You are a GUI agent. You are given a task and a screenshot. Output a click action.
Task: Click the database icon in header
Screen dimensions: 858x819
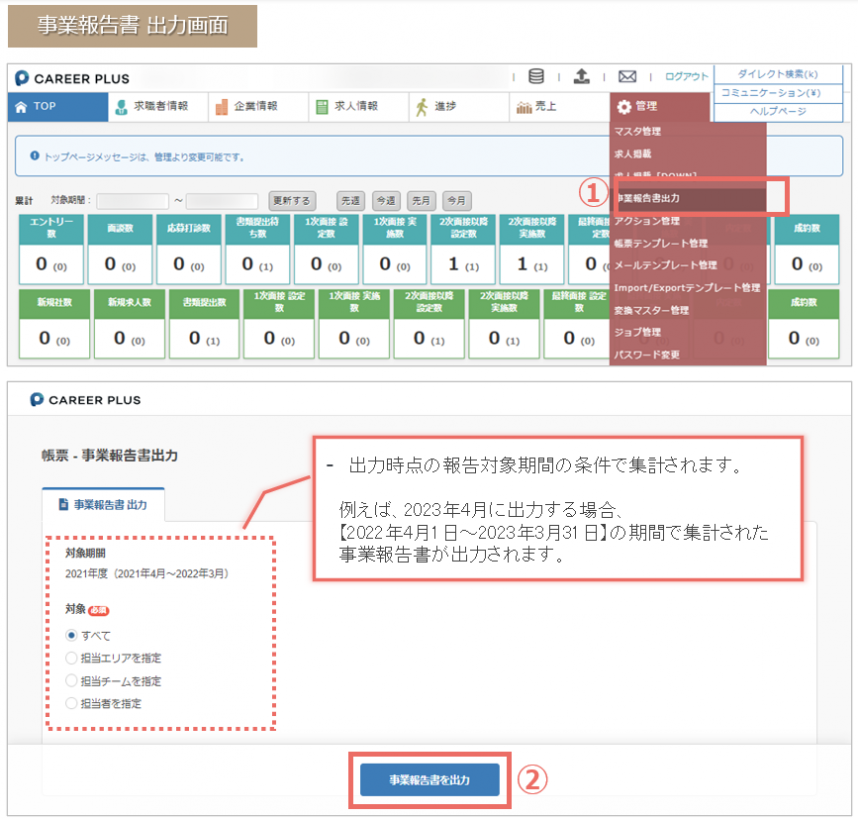(537, 77)
